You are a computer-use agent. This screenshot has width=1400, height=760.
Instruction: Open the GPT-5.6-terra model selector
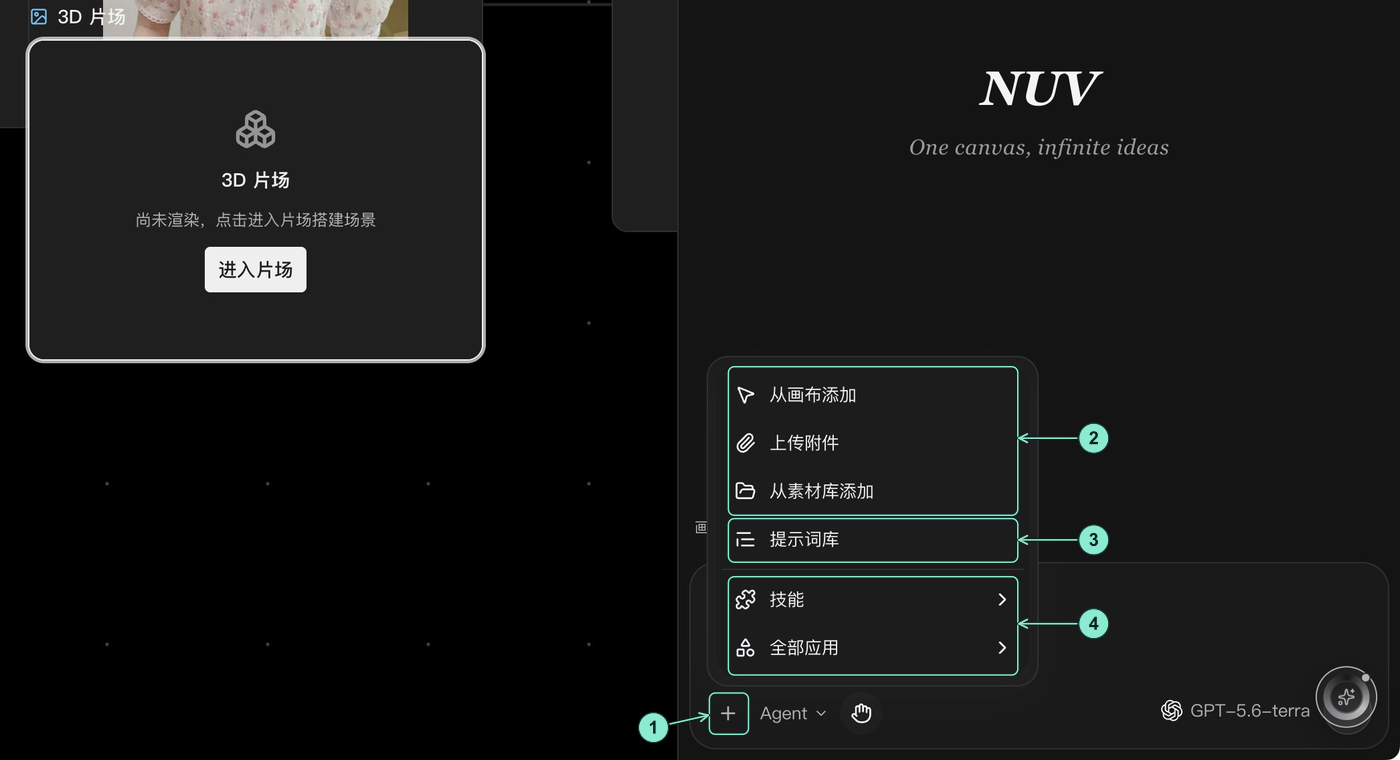tap(1236, 711)
